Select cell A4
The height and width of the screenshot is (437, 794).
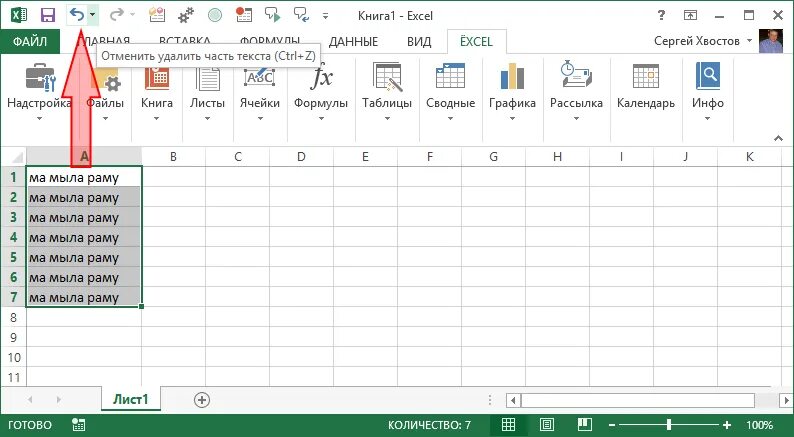(84, 237)
